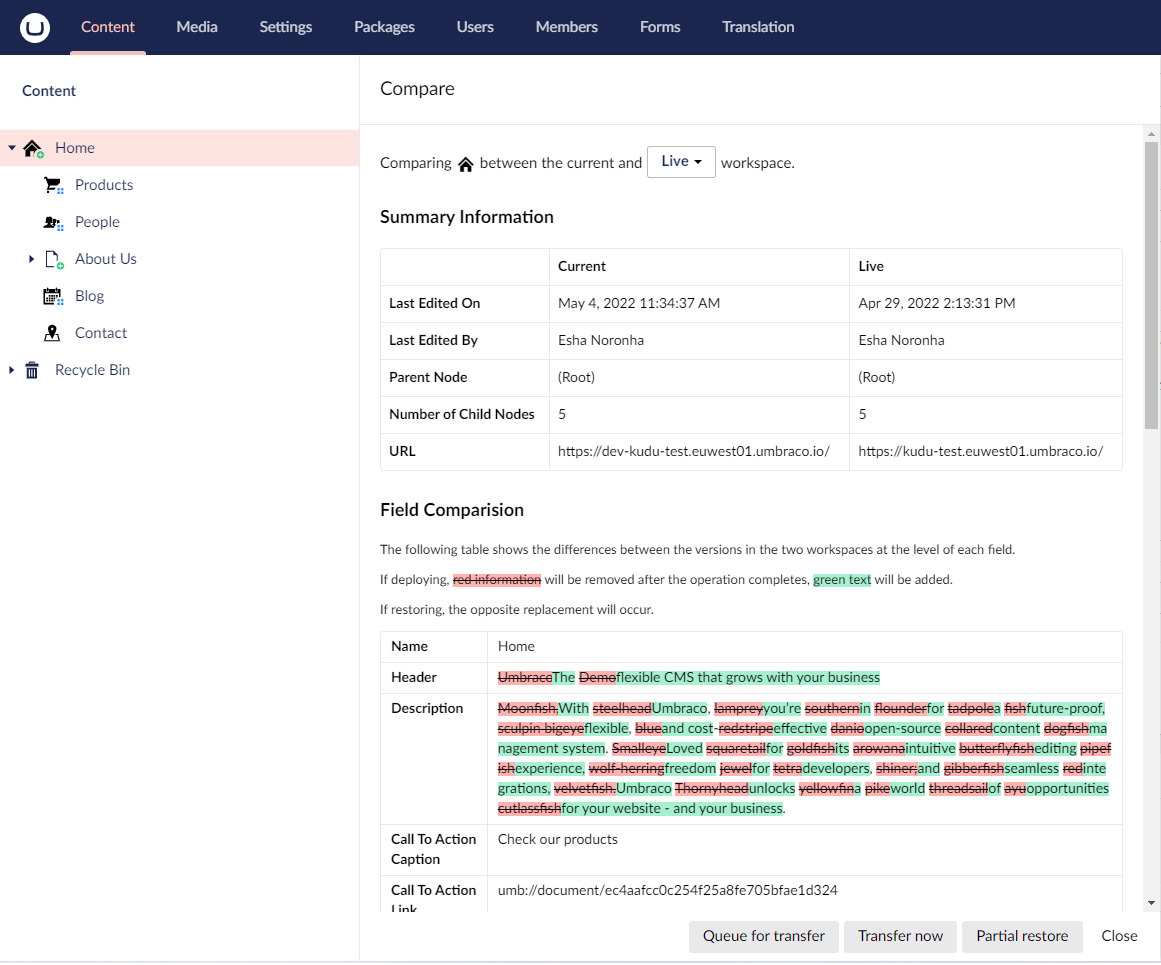The height and width of the screenshot is (965, 1161).
Task: Click the Contact map pin icon
Action: coord(52,333)
